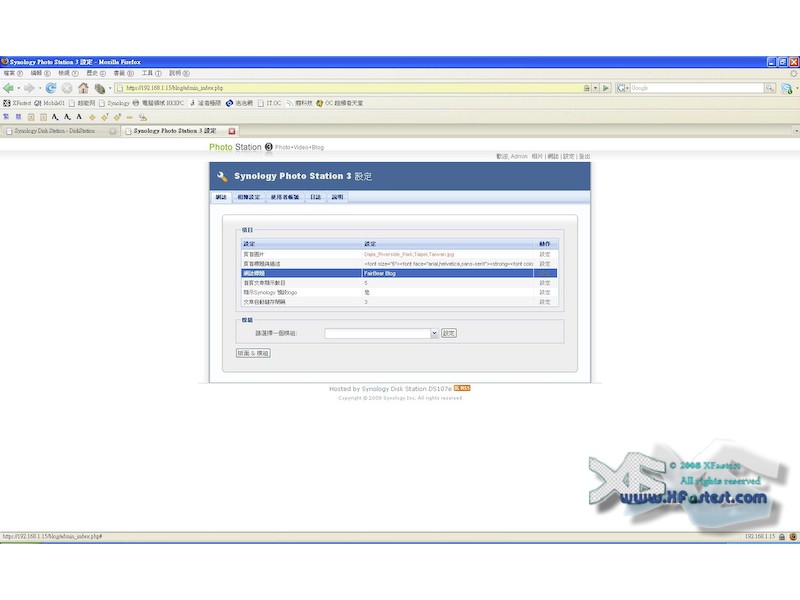Open the 編輯 (Edit) menu
The height and width of the screenshot is (600, 800).
(x=40, y=73)
